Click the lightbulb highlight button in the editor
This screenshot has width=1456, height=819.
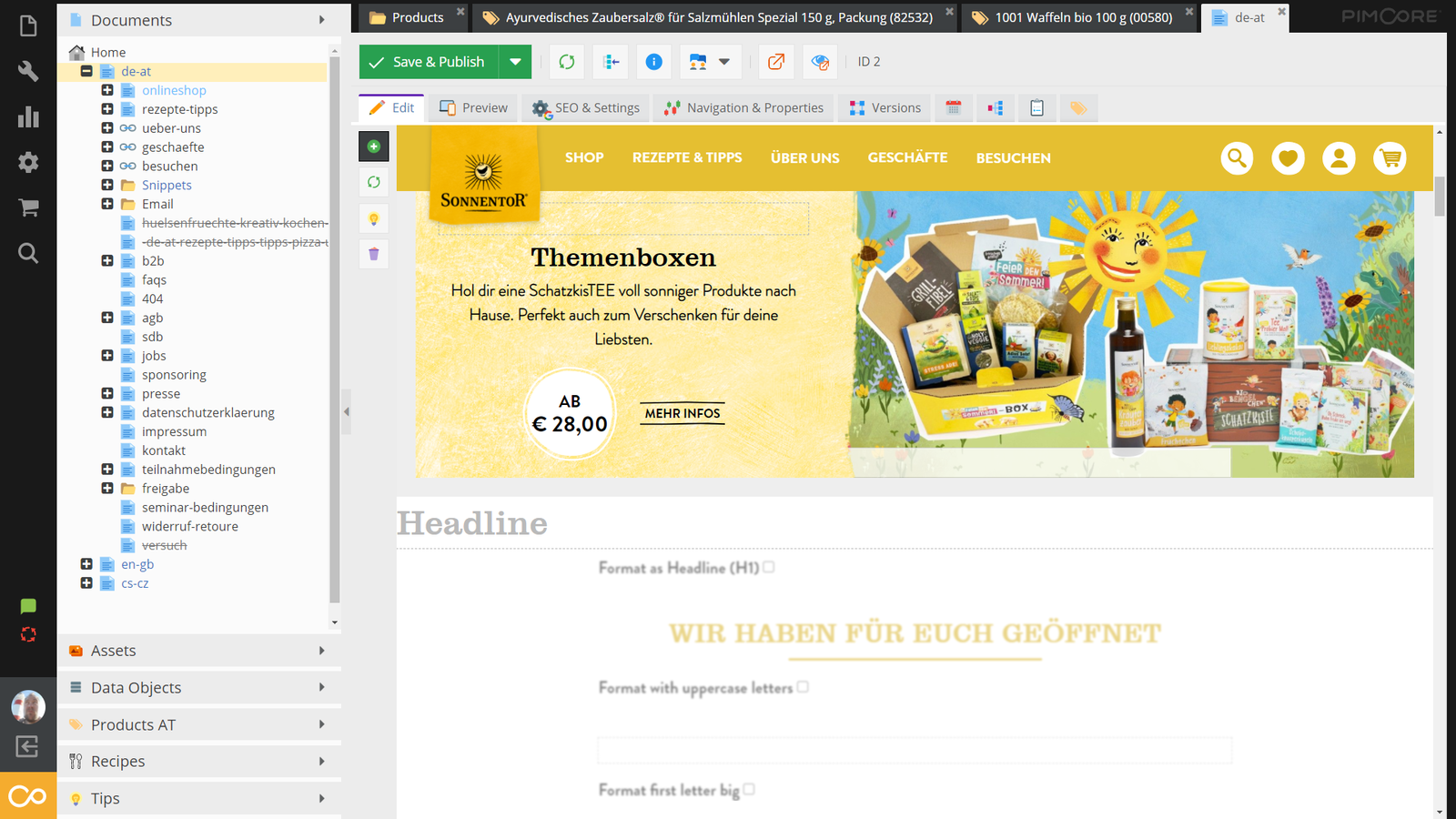[x=374, y=218]
